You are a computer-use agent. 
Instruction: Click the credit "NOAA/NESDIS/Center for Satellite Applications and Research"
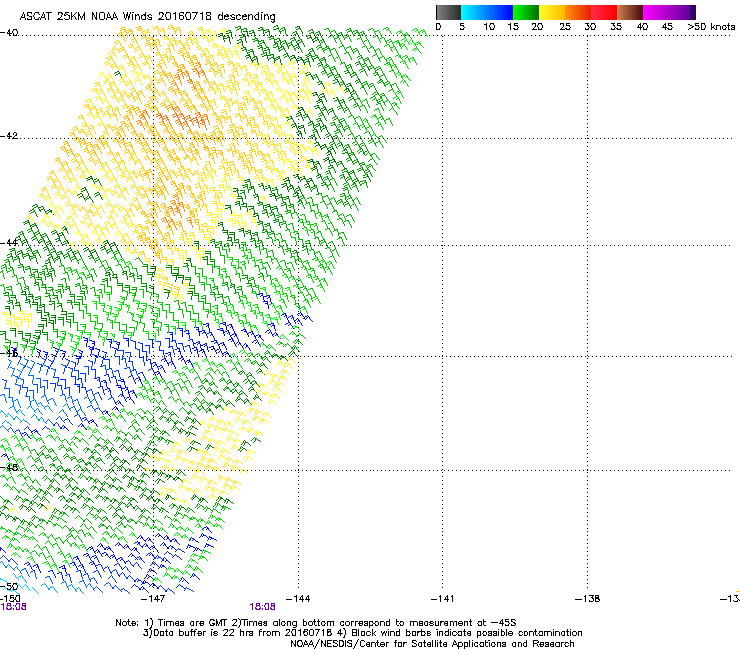point(432,644)
